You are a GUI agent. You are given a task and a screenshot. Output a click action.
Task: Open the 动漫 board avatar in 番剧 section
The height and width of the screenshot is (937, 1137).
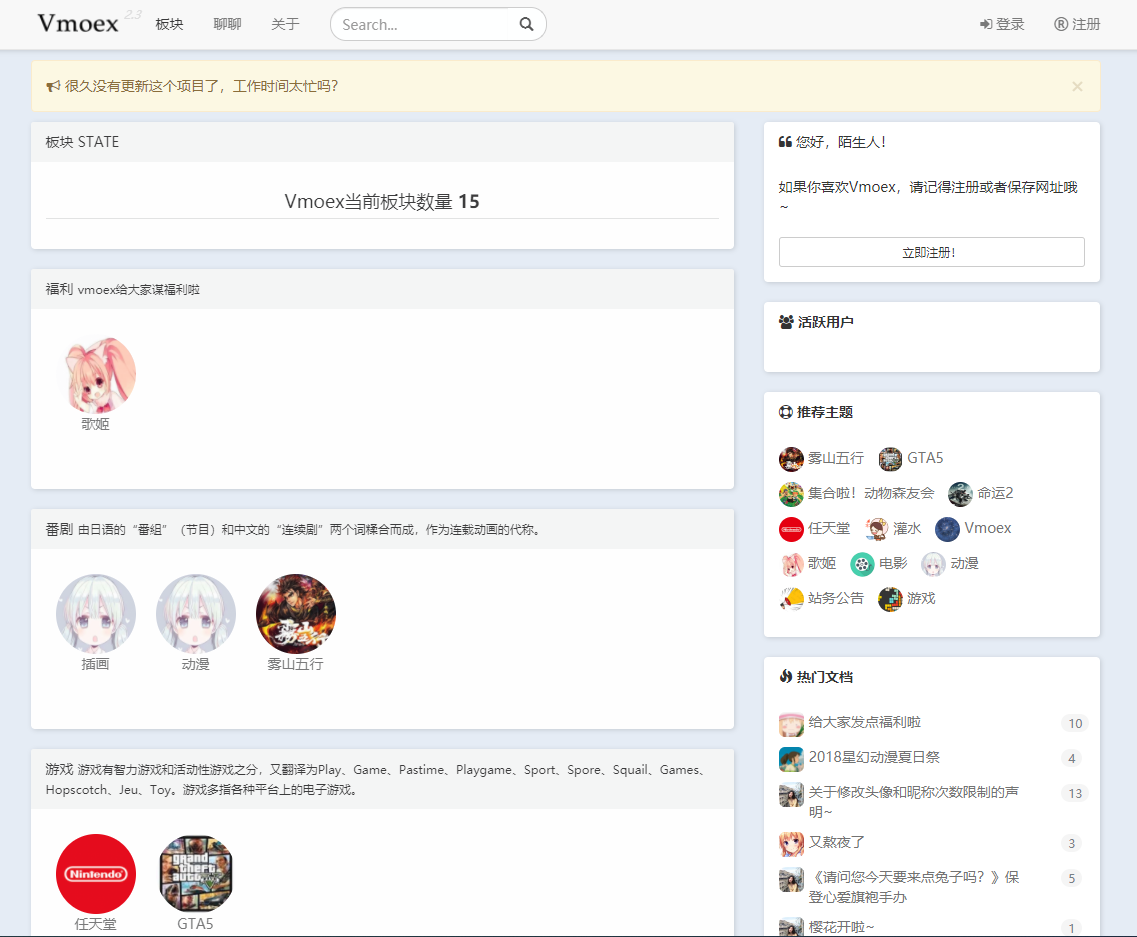[196, 614]
